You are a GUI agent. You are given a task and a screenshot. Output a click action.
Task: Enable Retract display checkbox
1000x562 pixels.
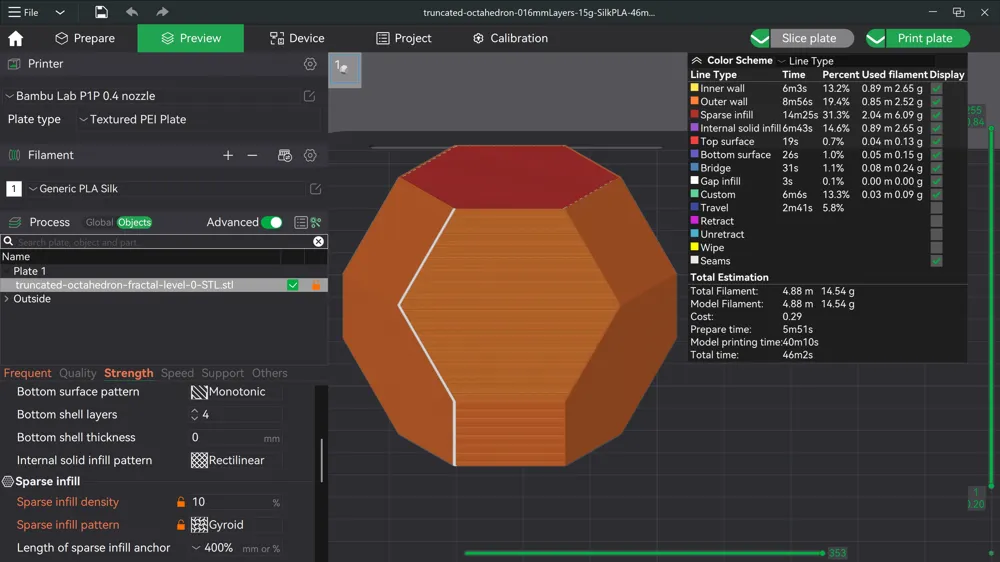(936, 221)
